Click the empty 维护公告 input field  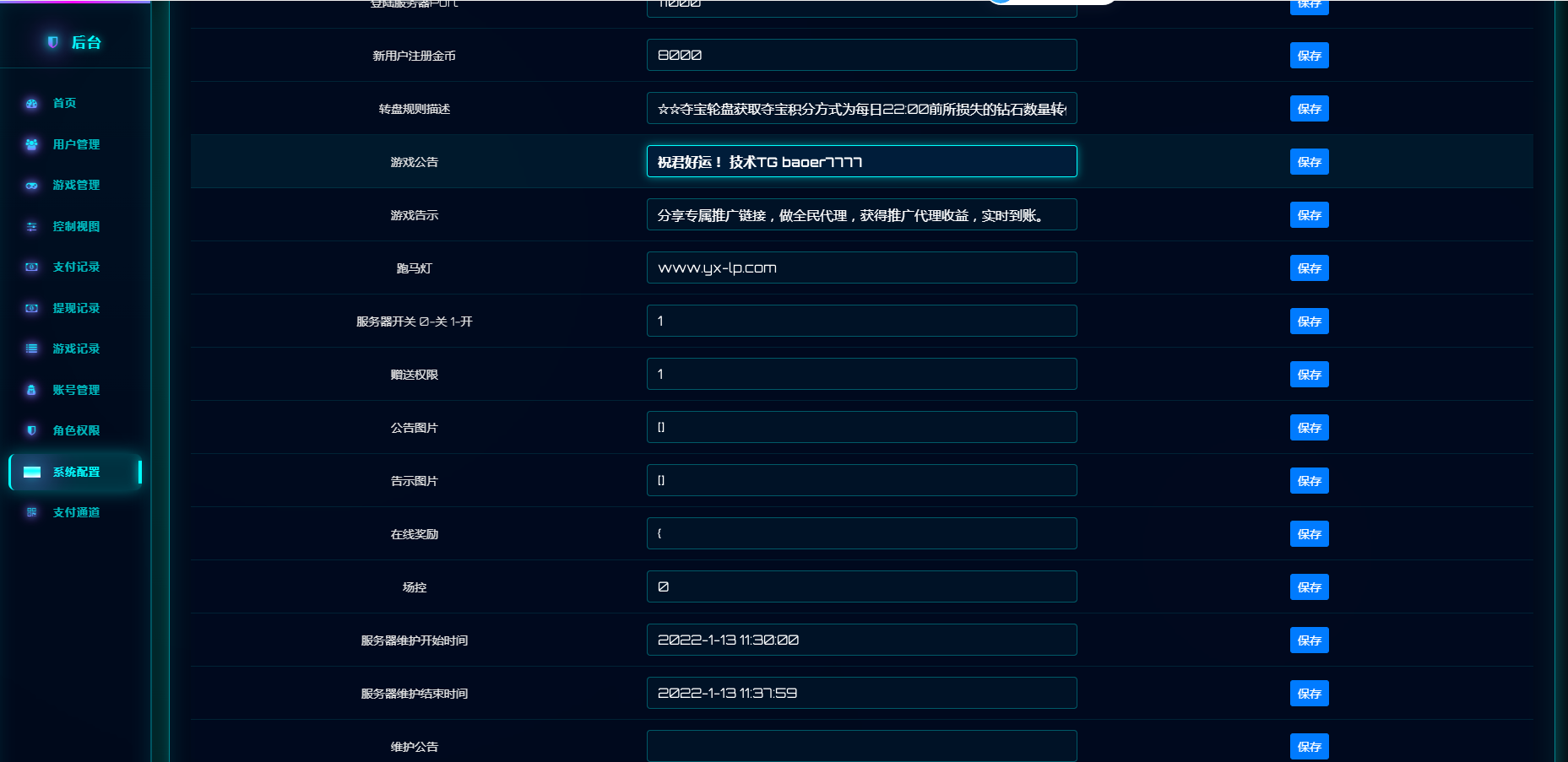tap(861, 746)
